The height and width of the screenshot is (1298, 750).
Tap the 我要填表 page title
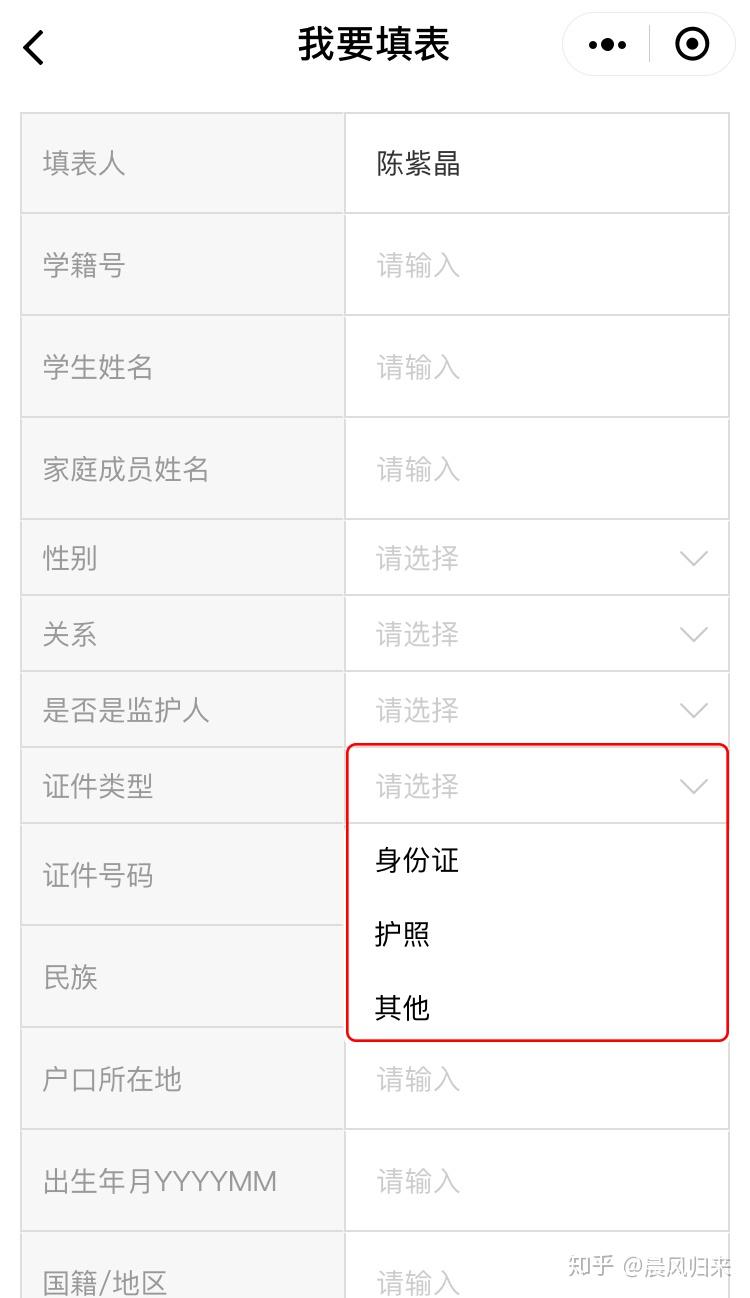(x=374, y=45)
